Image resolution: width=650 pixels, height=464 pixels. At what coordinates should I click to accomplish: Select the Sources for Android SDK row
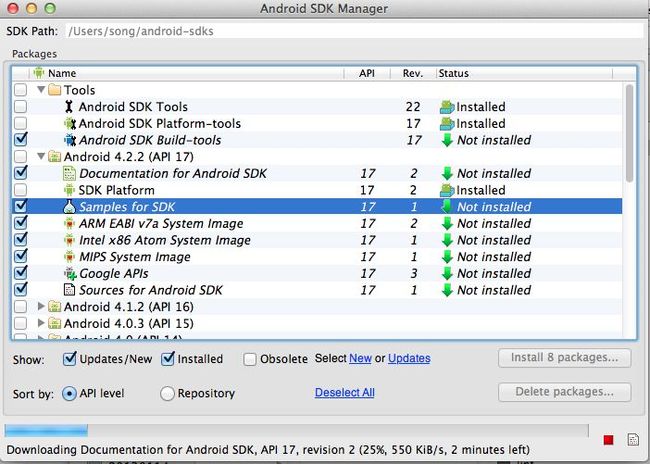coord(317,290)
